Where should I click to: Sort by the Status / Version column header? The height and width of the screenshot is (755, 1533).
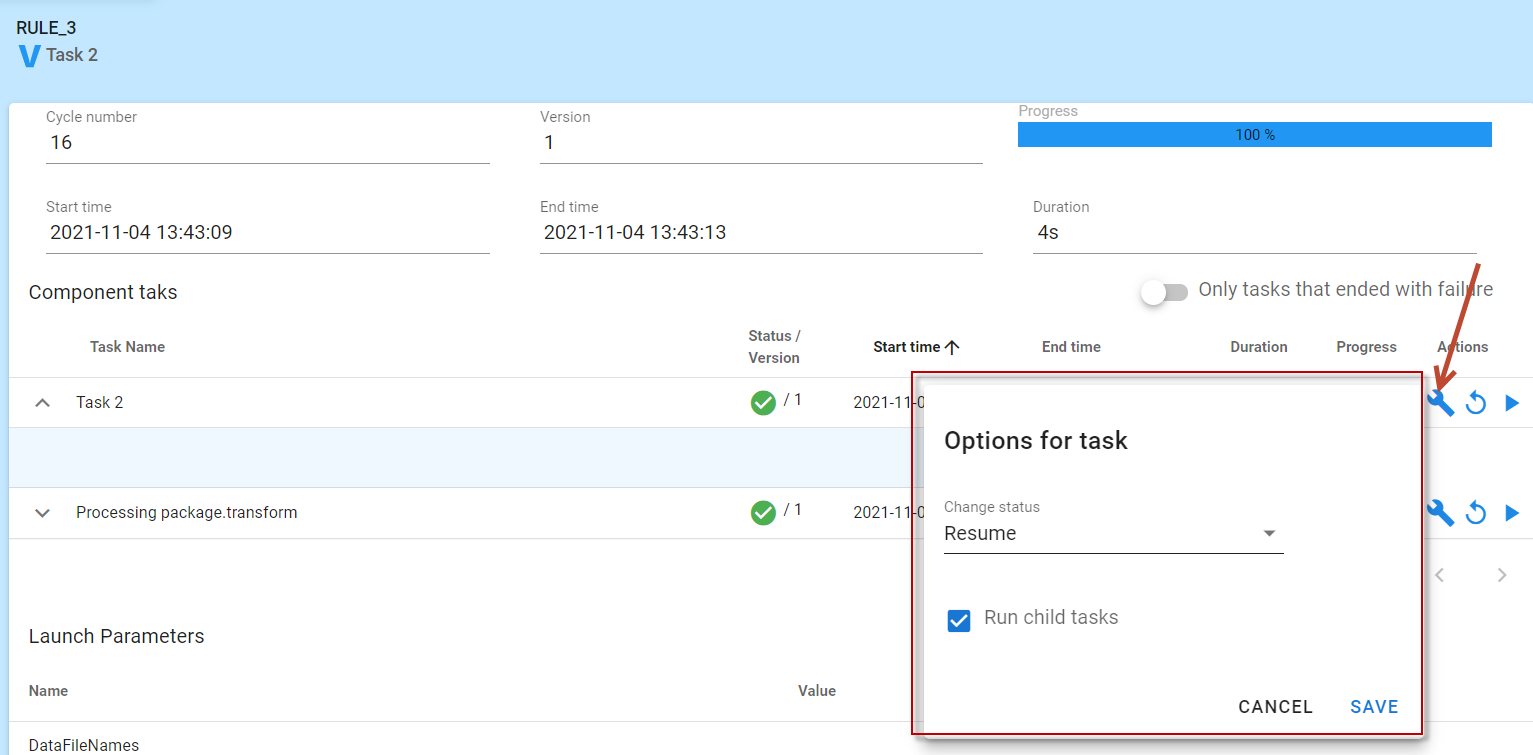tap(774, 347)
